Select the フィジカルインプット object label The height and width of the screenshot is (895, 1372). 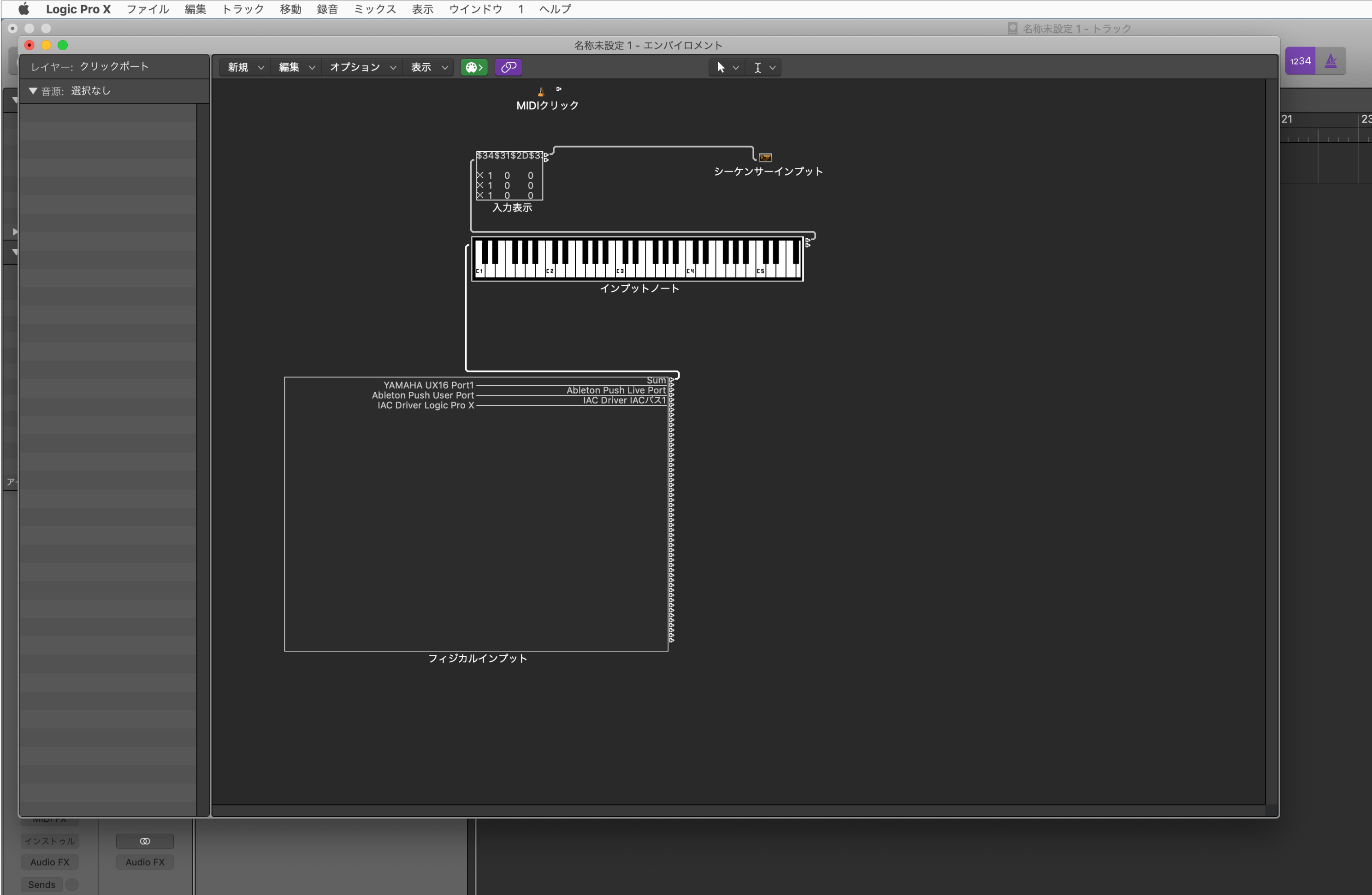point(477,658)
